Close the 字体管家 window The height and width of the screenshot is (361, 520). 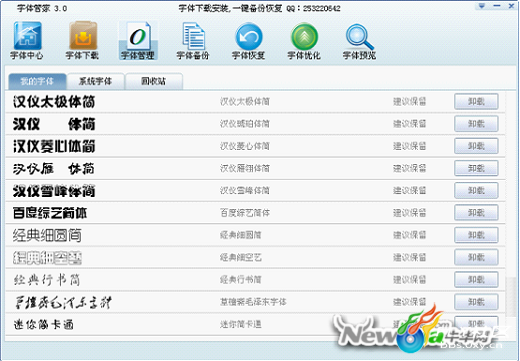pyautogui.click(x=511, y=6)
